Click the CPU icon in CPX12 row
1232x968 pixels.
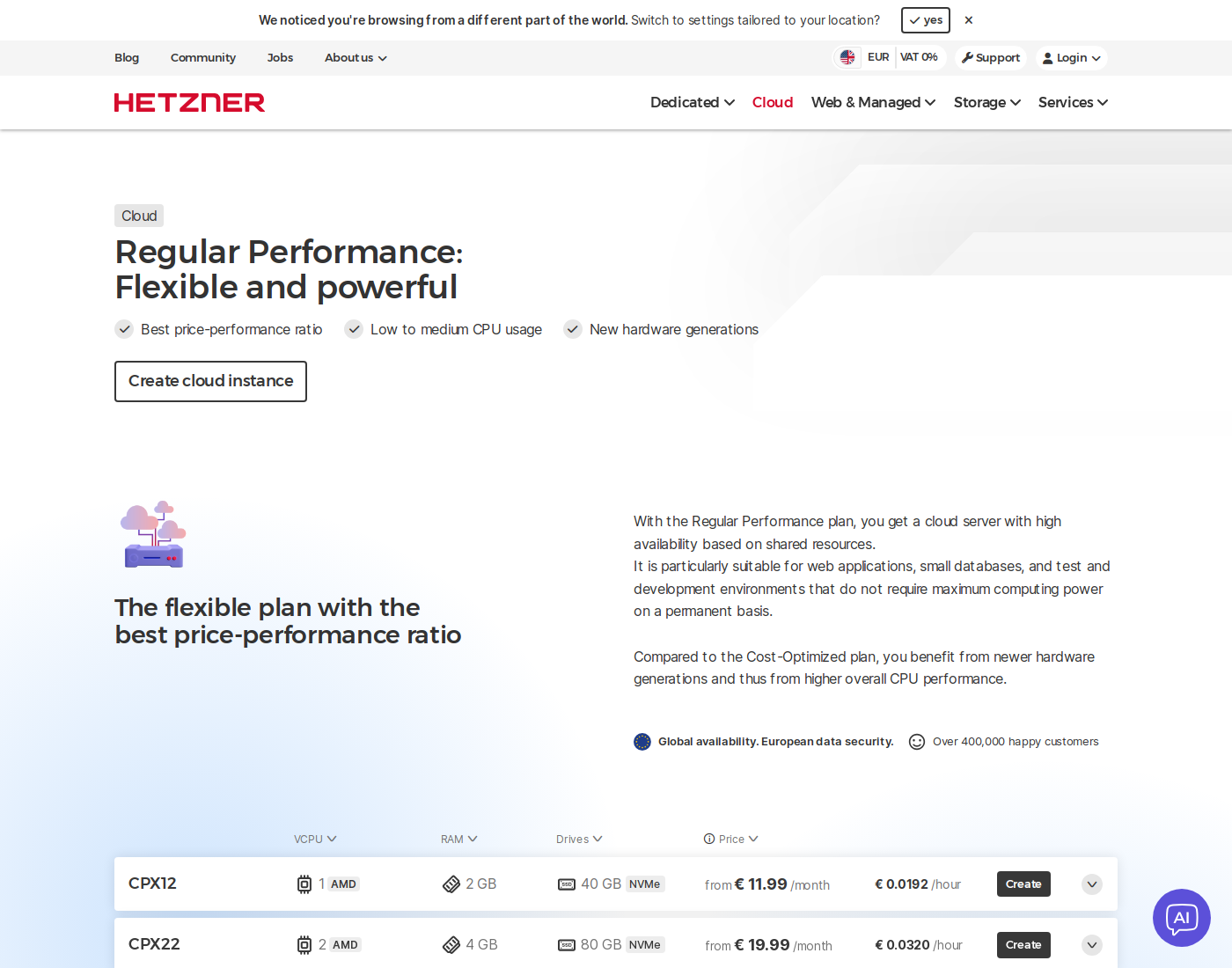(x=304, y=884)
